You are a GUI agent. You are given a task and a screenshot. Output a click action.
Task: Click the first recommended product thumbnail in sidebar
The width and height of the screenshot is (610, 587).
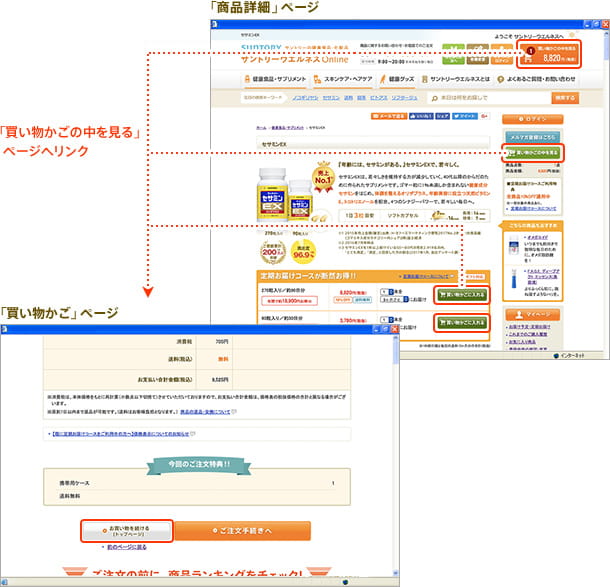click(514, 246)
